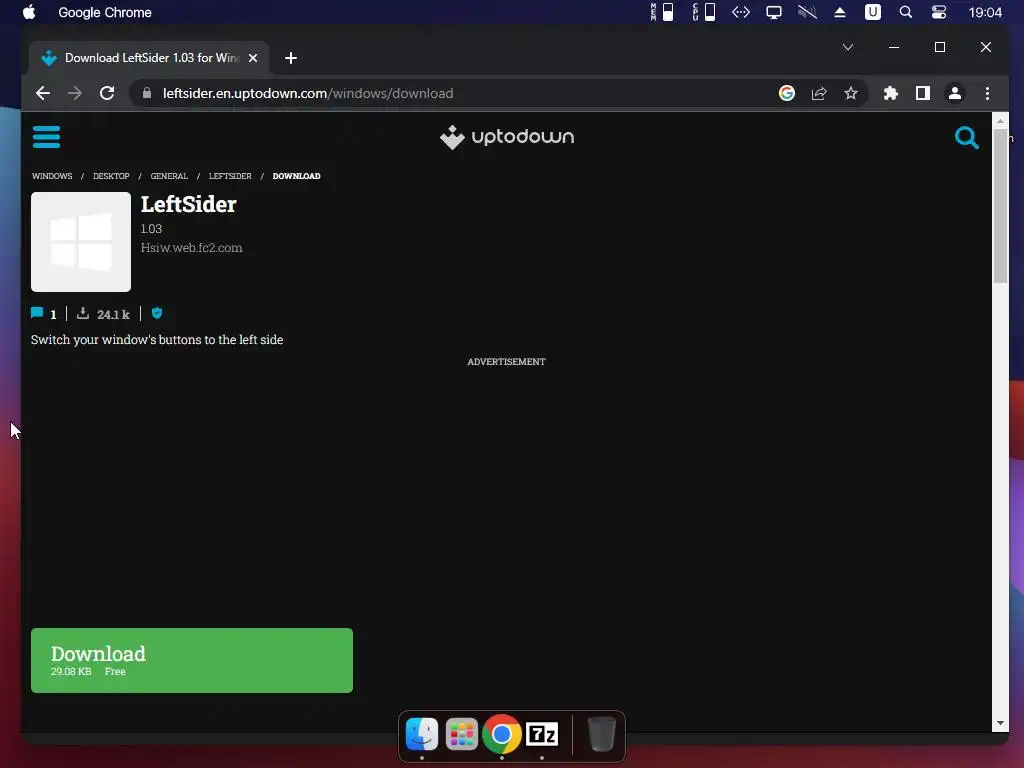Open Control Center in the menu bar
Image resolution: width=1024 pixels, height=768 pixels.
coord(939,12)
